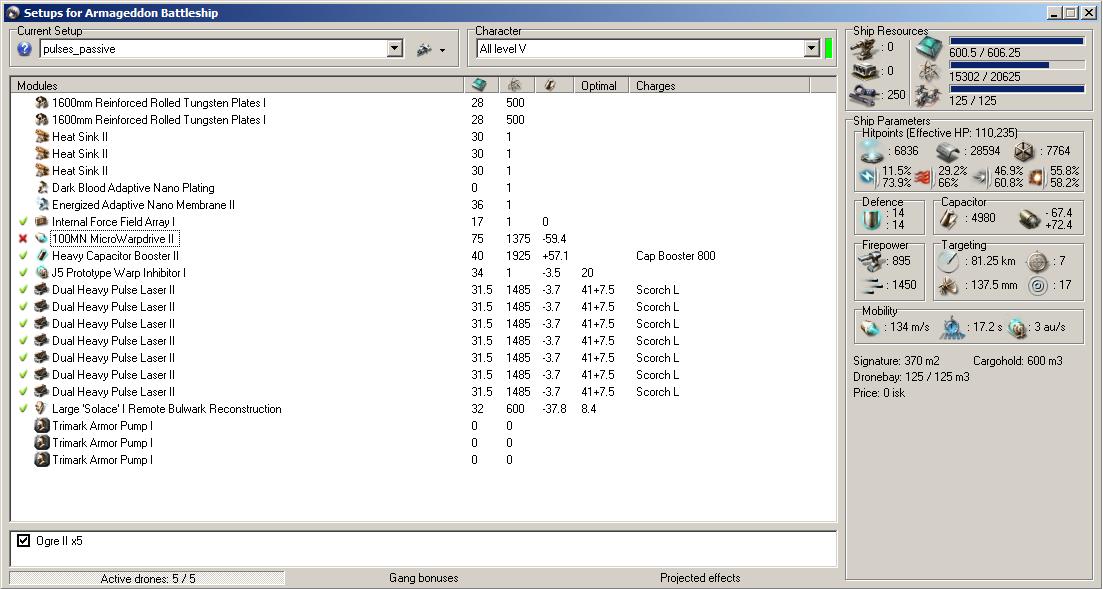Viewport: 1103px width, 589px height.
Task: Click the turret hardpoints icon in Ship Resources
Action: 863,47
